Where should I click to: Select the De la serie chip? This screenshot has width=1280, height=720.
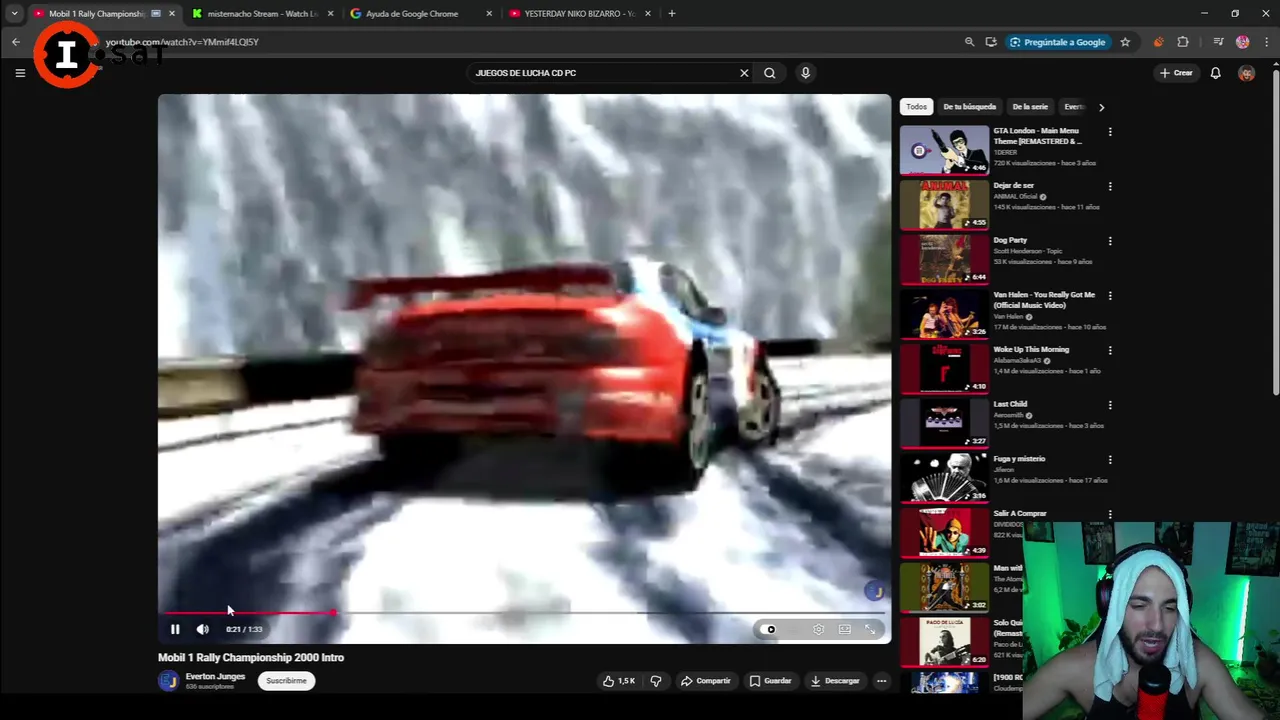(1030, 107)
